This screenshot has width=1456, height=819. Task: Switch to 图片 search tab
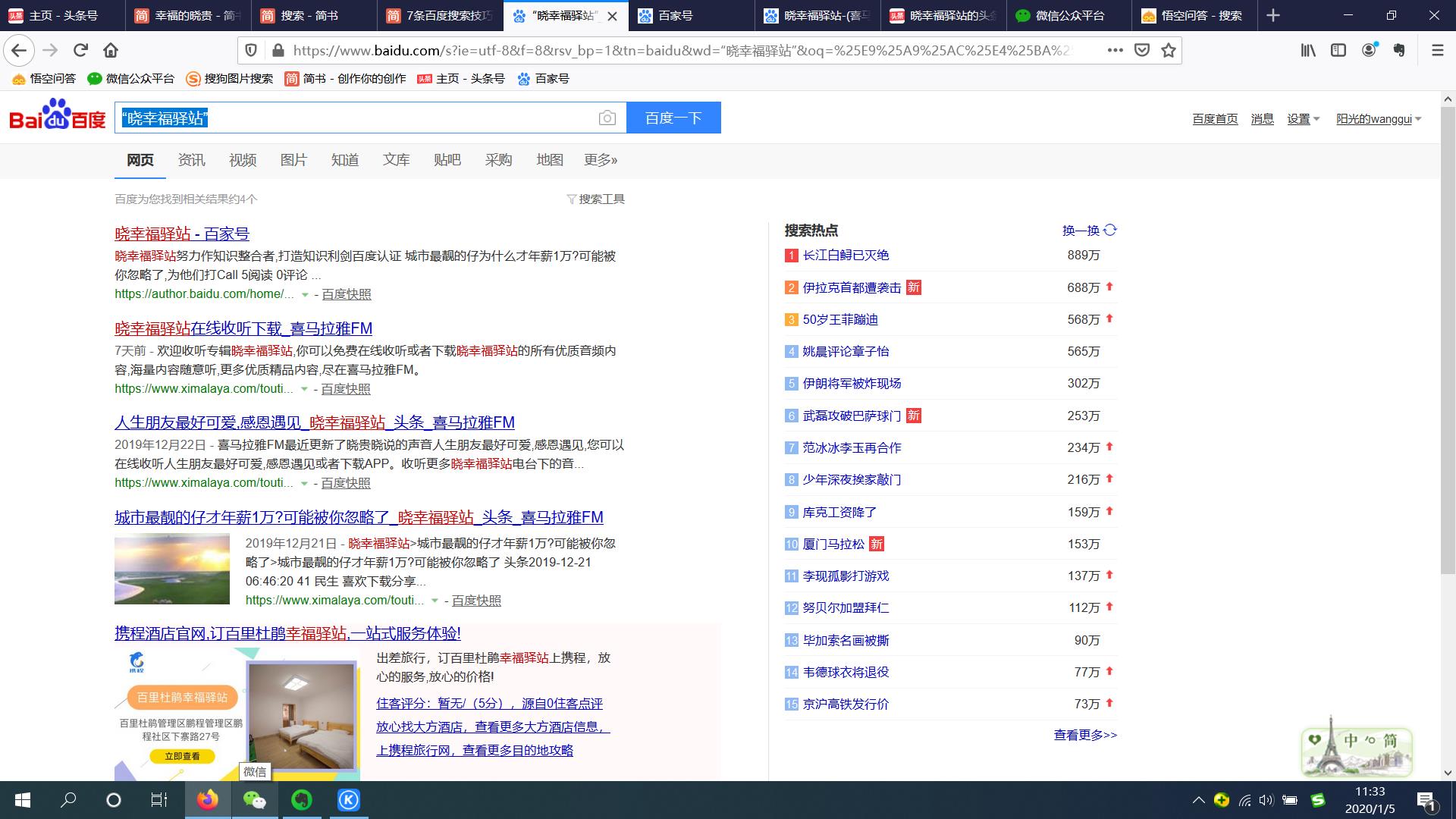(x=293, y=160)
